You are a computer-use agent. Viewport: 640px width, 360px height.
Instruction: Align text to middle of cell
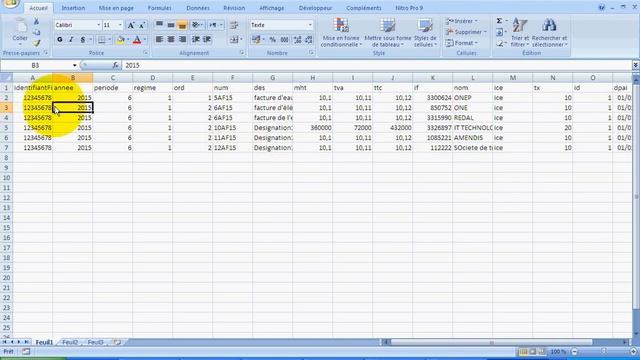pyautogui.click(x=171, y=25)
